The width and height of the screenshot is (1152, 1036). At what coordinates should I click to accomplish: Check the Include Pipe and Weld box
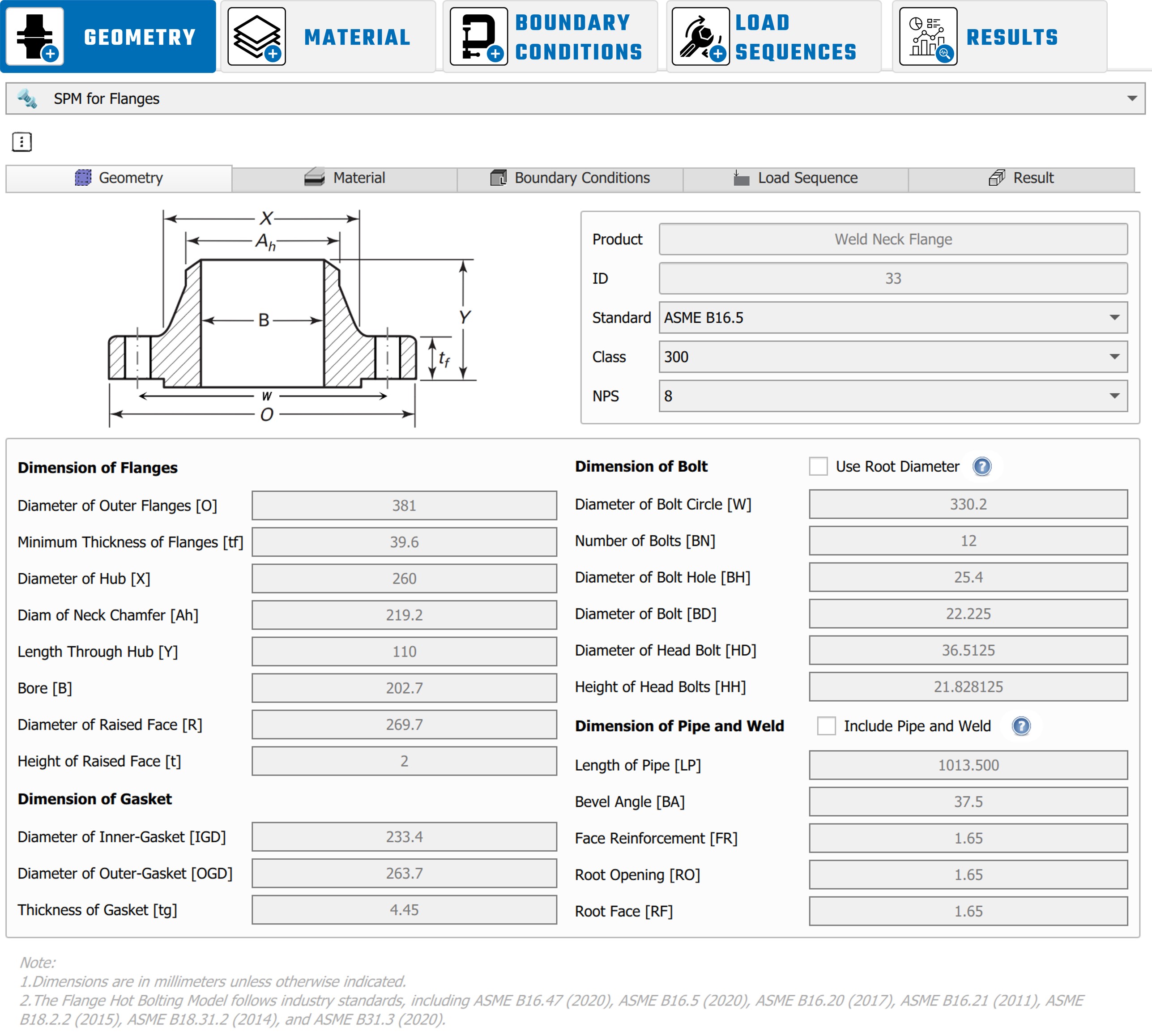[827, 726]
